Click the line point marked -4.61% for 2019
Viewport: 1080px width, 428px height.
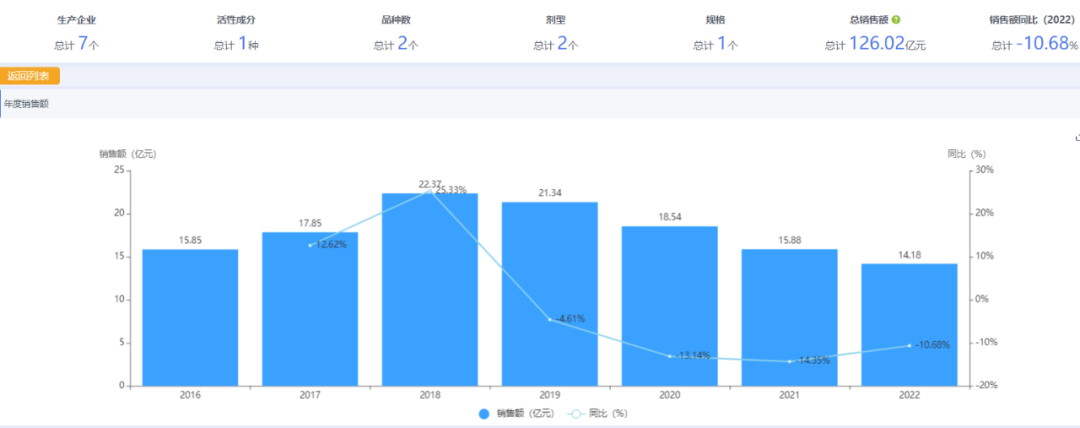point(550,319)
